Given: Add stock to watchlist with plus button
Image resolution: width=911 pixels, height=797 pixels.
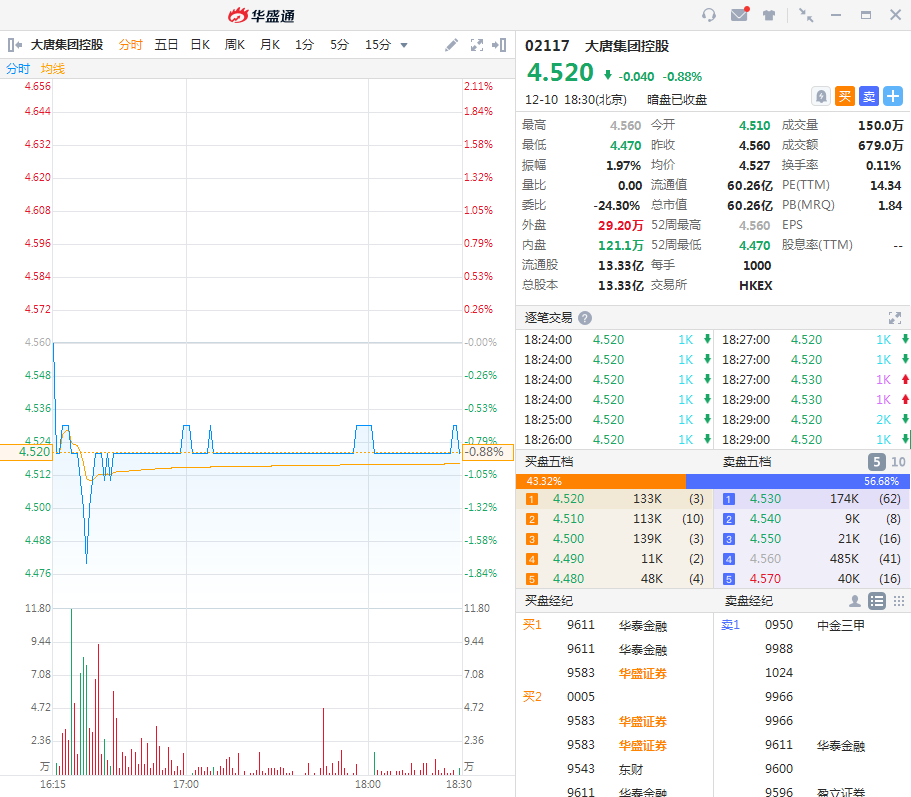Looking at the screenshot, I should click(892, 96).
